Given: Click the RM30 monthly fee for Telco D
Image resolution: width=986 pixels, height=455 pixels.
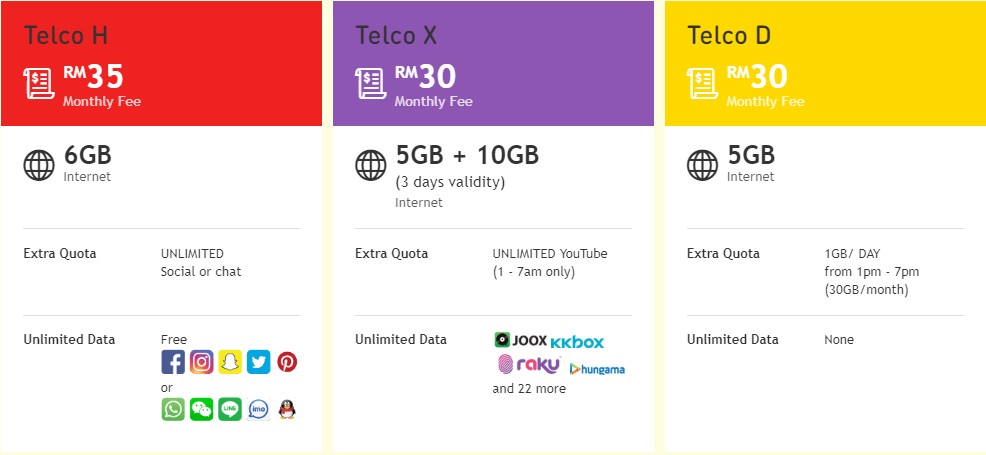Looking at the screenshot, I should pyautogui.click(x=757, y=77).
